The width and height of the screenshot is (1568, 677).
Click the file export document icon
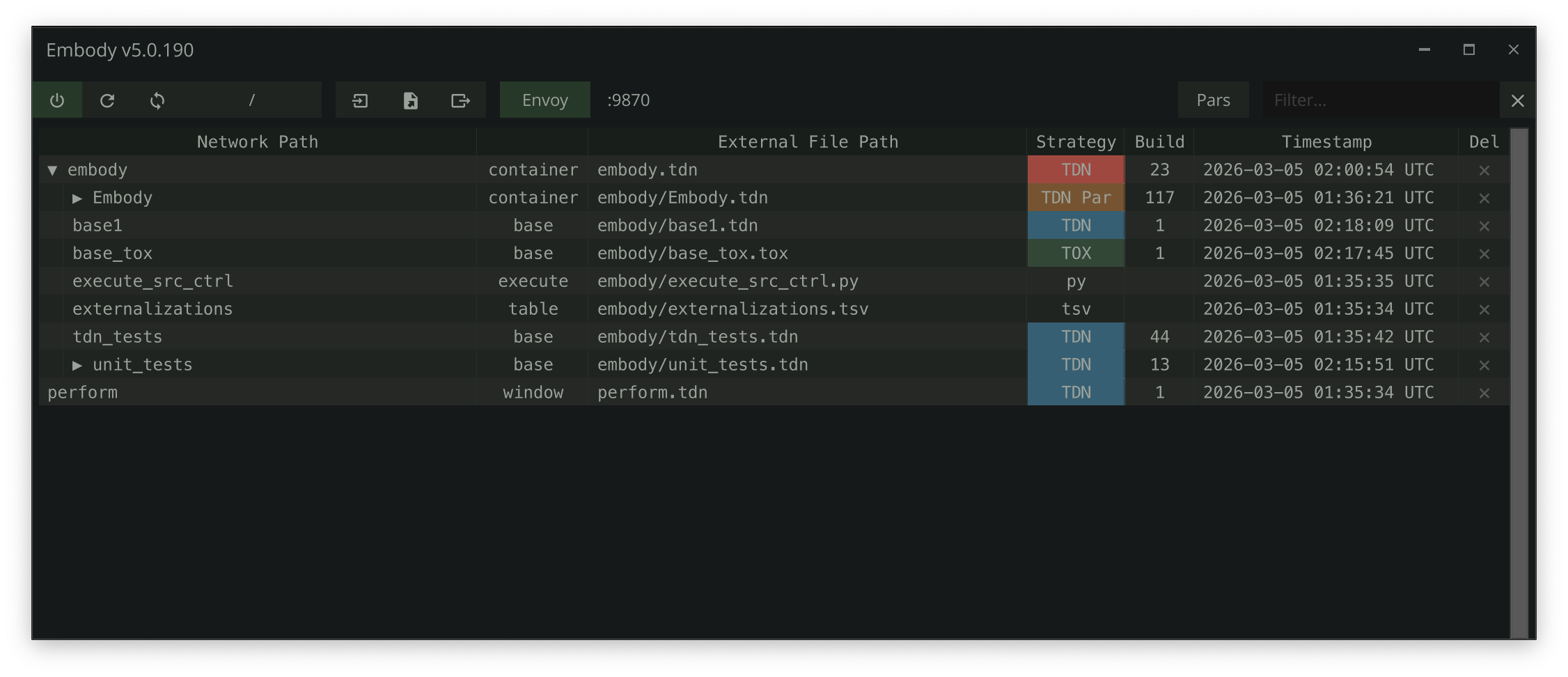410,100
